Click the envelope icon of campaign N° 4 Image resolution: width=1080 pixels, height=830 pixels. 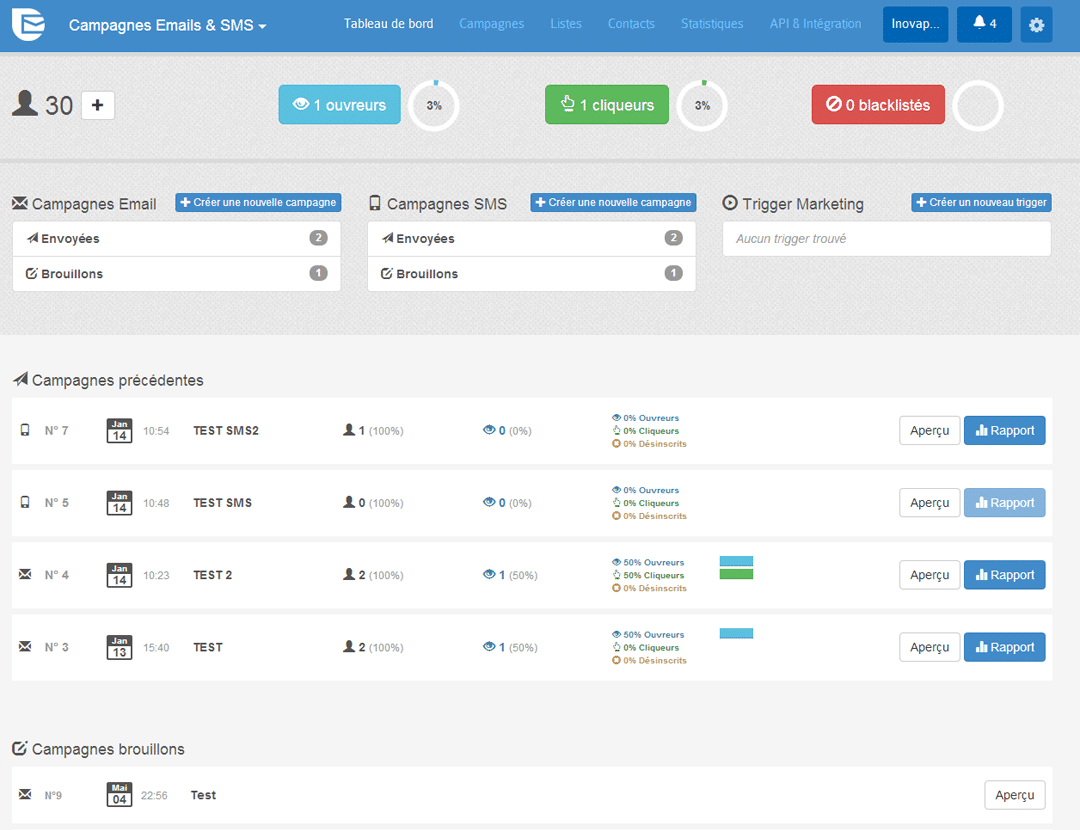pos(25,574)
